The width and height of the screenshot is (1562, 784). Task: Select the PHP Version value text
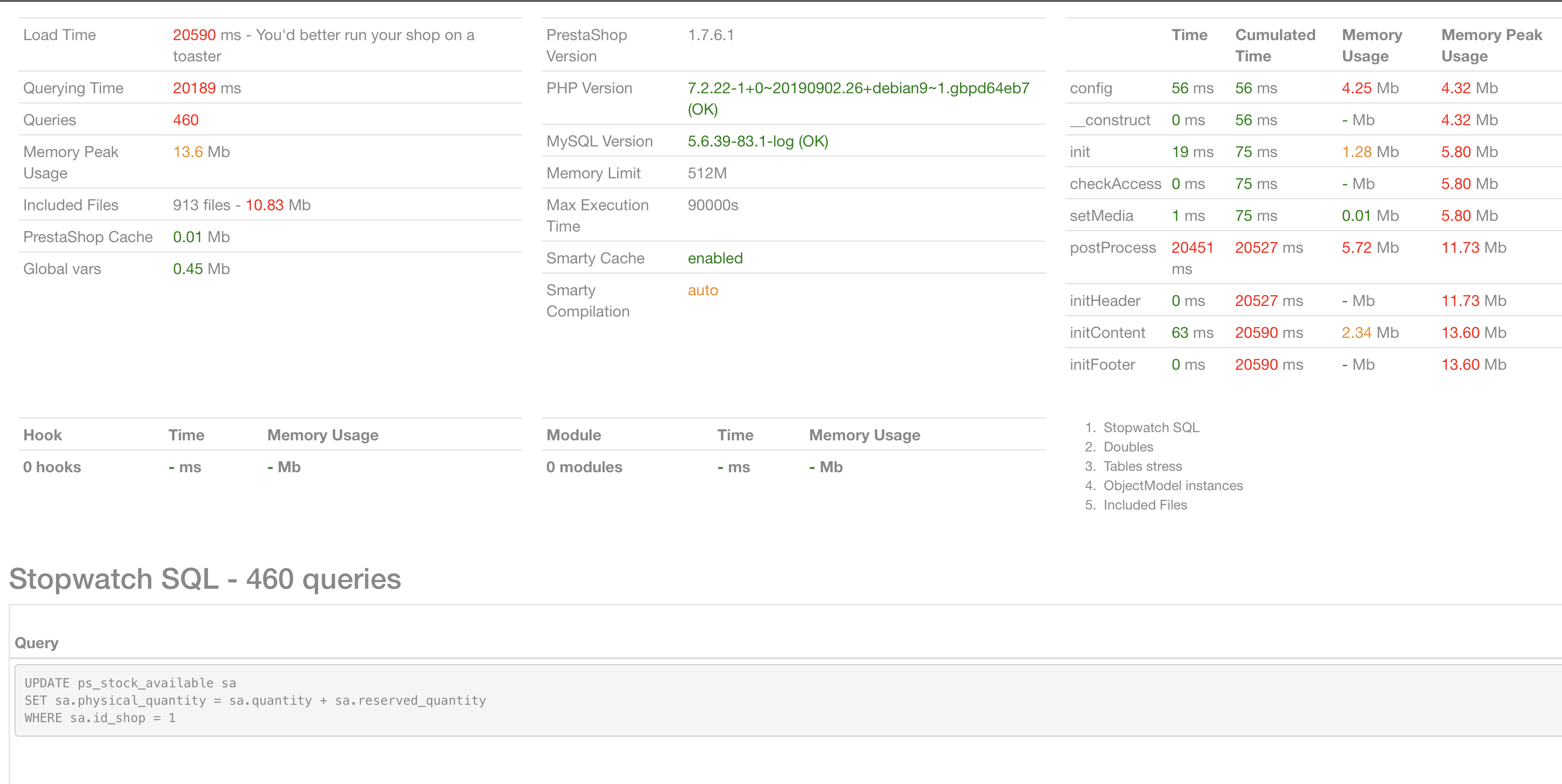coord(857,88)
